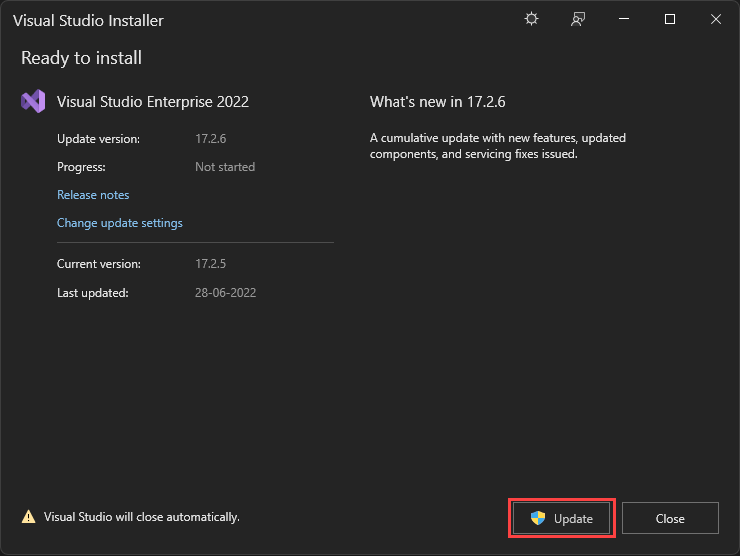This screenshot has height=556, width=740.
Task: Click the Not started progress status
Action: pos(225,167)
